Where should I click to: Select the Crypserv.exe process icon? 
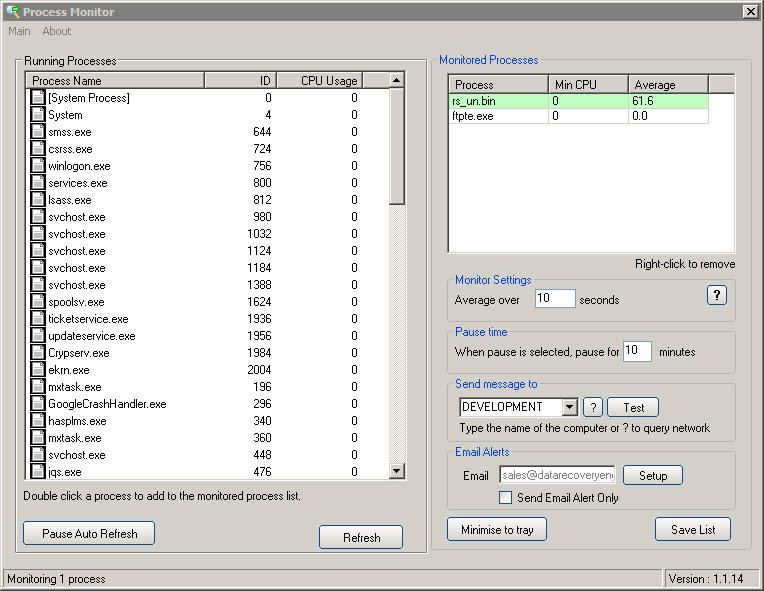pyautogui.click(x=38, y=353)
